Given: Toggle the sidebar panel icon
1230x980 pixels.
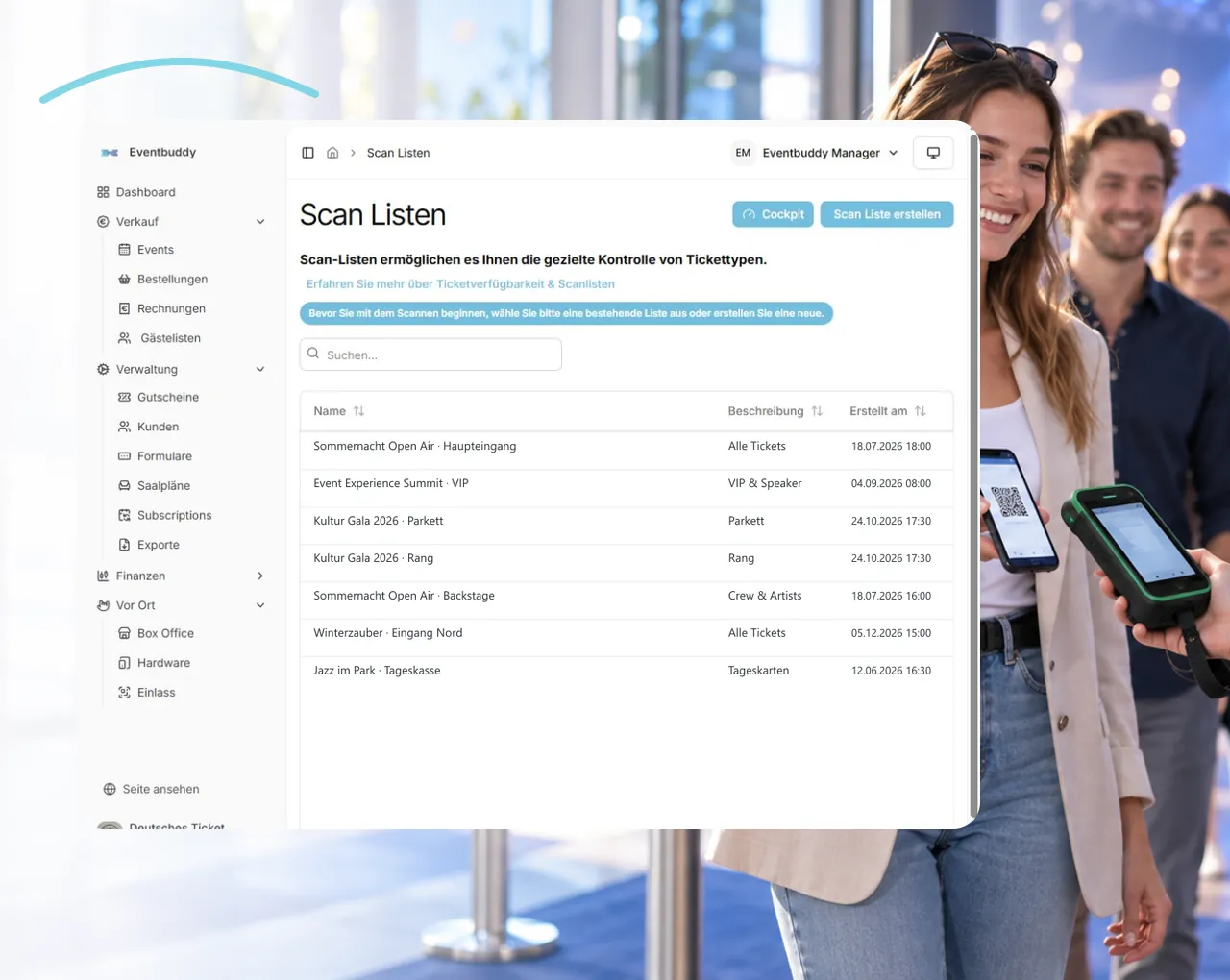Looking at the screenshot, I should tap(307, 153).
